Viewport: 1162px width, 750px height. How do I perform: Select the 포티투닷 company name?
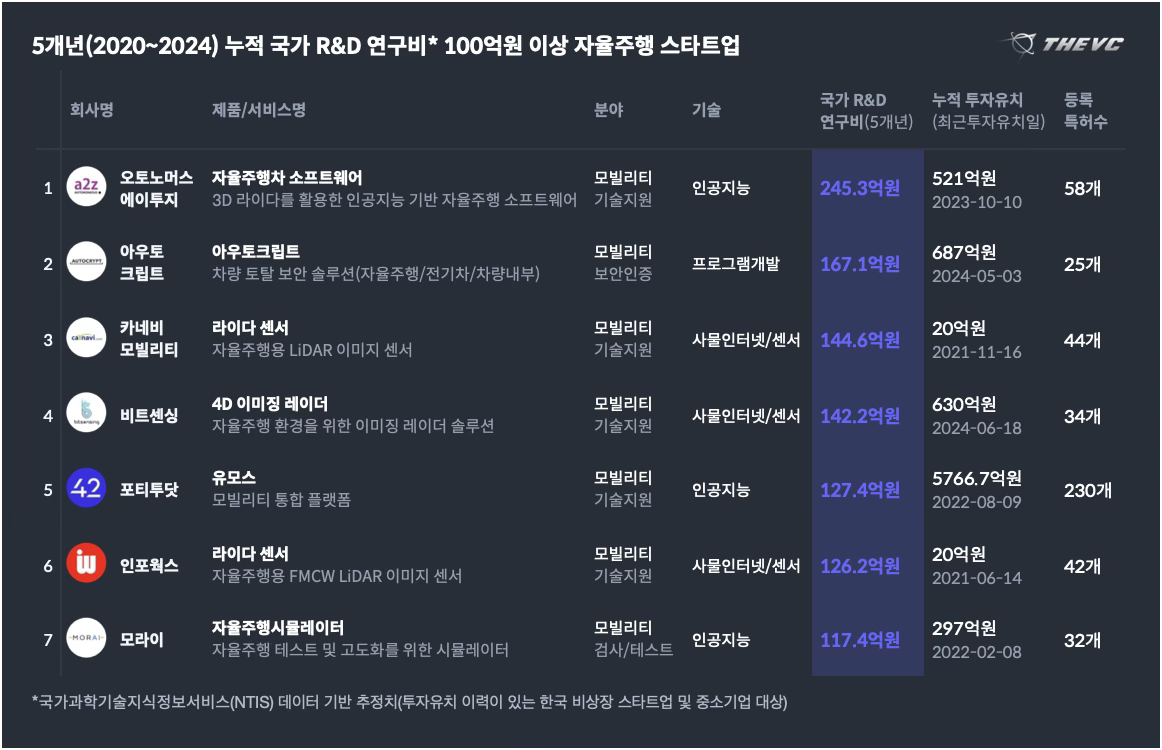pyautogui.click(x=149, y=490)
